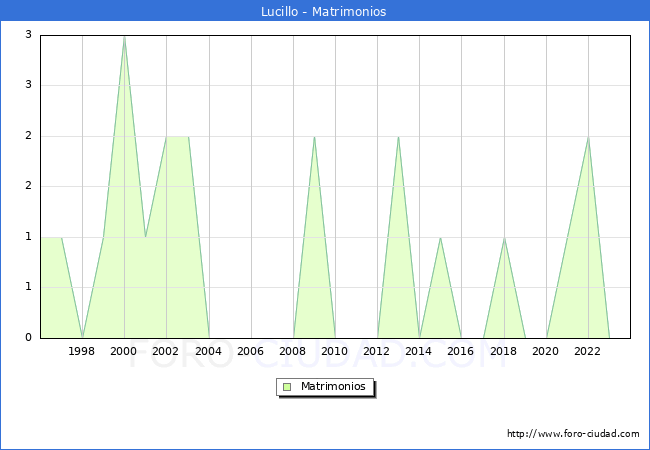Screen dimensions: 650x450
Task: Select the 2009 peak on the chart
Action: (x=314, y=137)
